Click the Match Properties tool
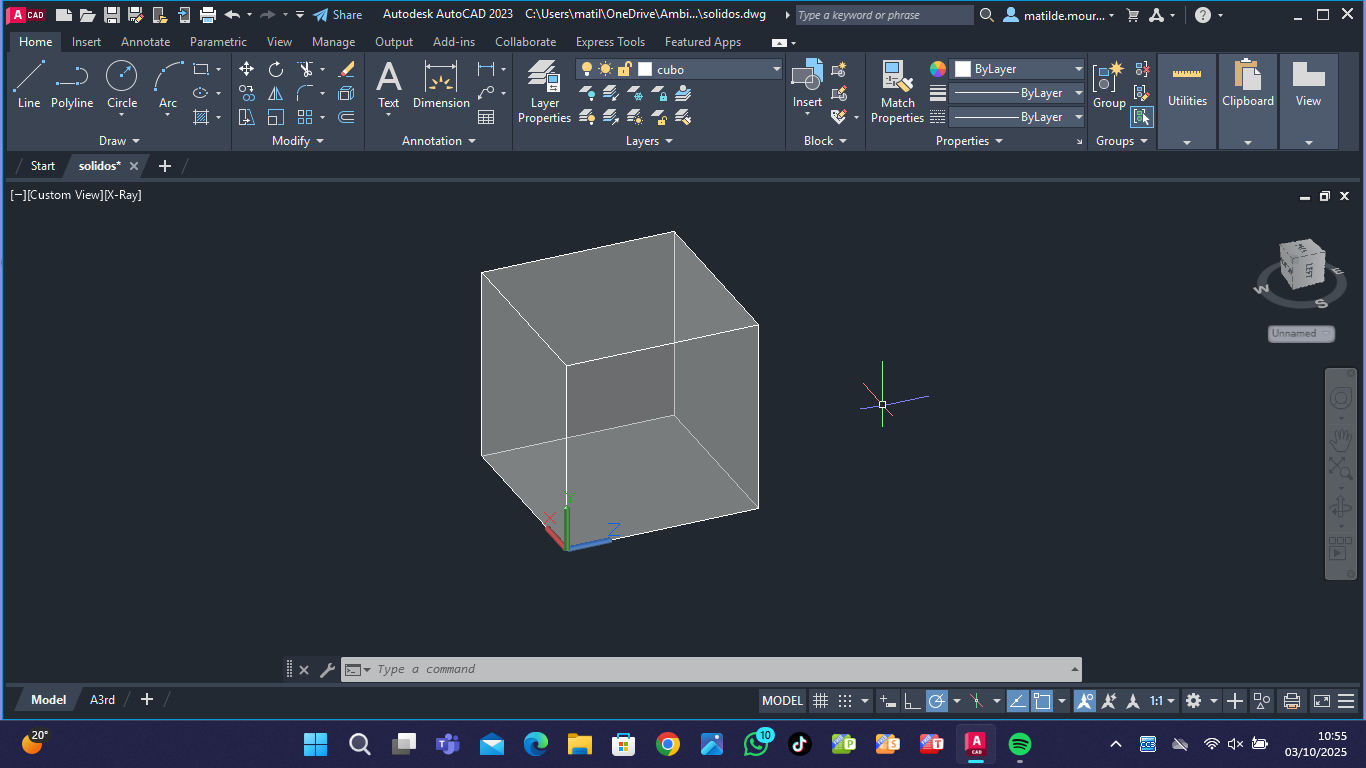Screen dimensions: 1366x768 [x=897, y=91]
